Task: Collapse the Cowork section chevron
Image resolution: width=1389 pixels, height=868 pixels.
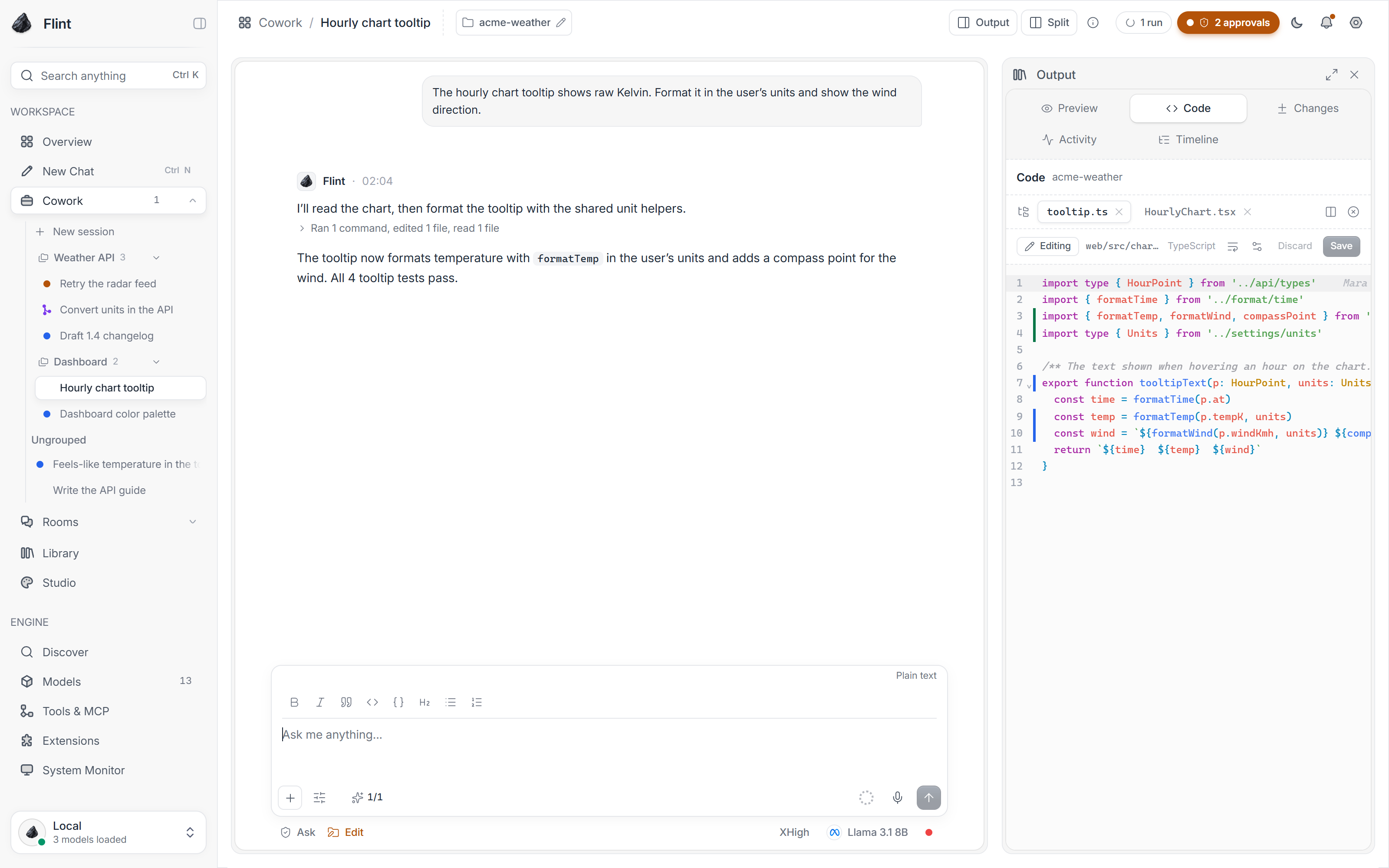Action: click(x=193, y=201)
